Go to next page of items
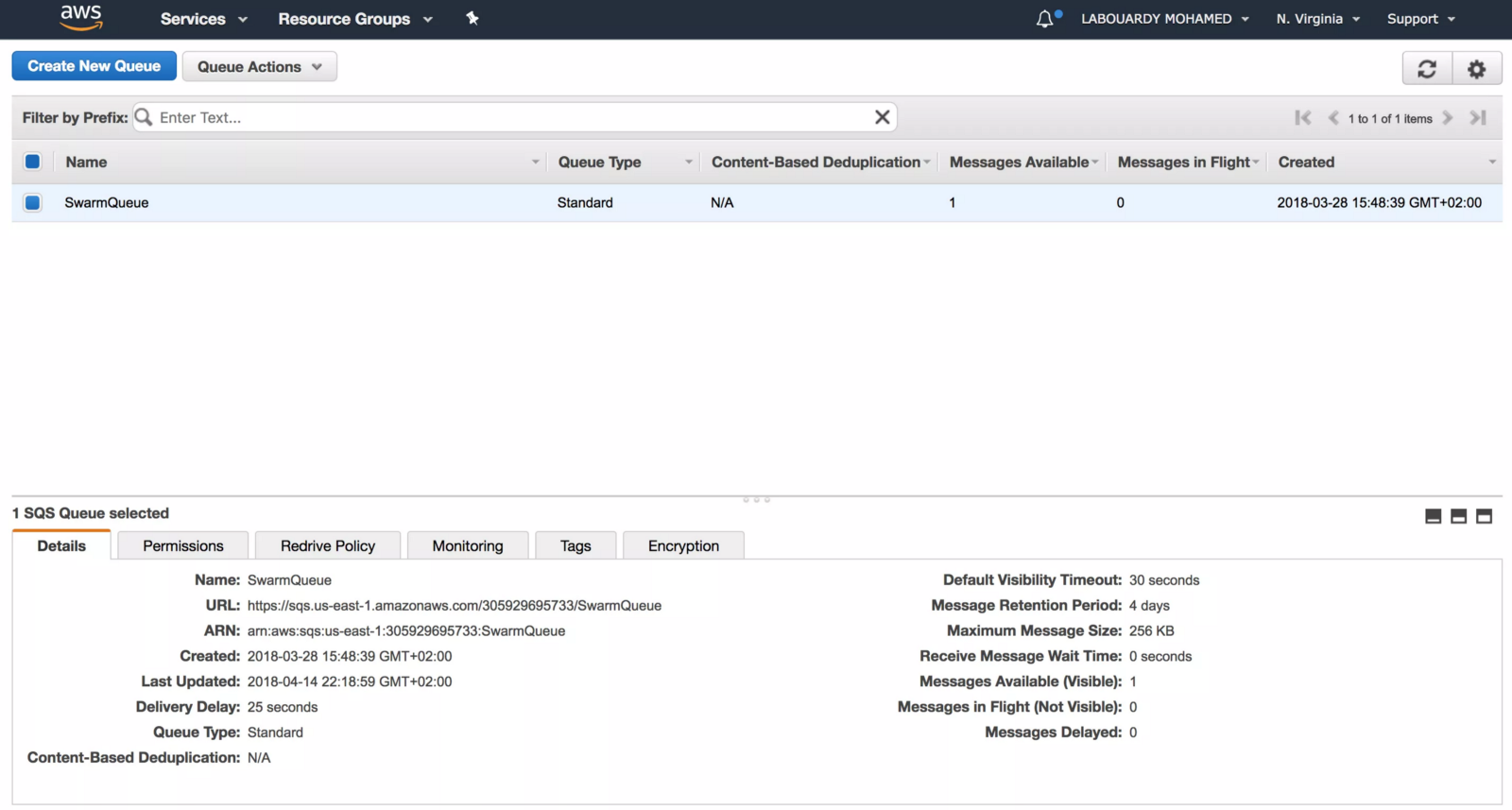This screenshot has width=1512, height=810. tap(1448, 118)
